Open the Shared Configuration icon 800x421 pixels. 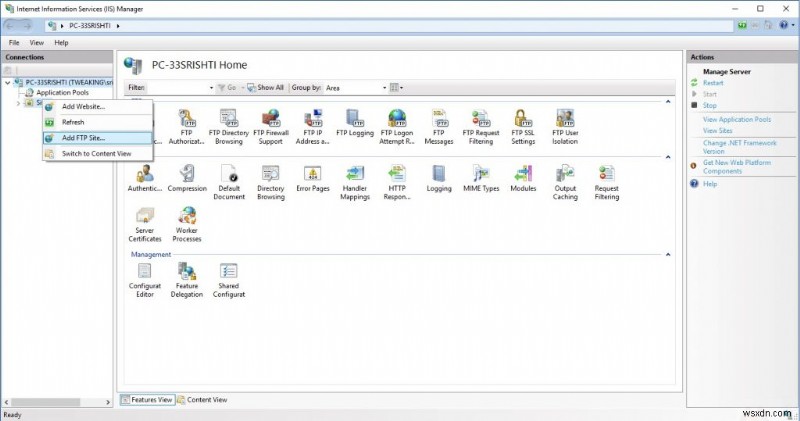click(229, 280)
